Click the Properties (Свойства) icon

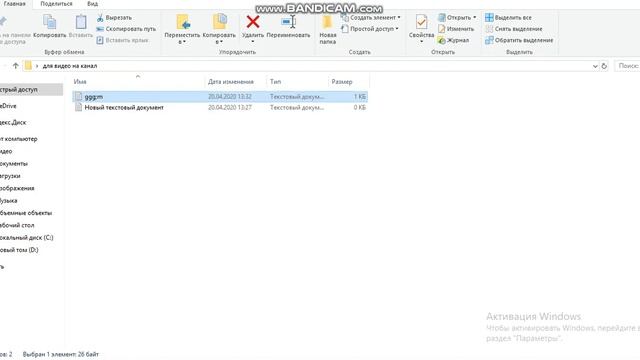tap(421, 22)
